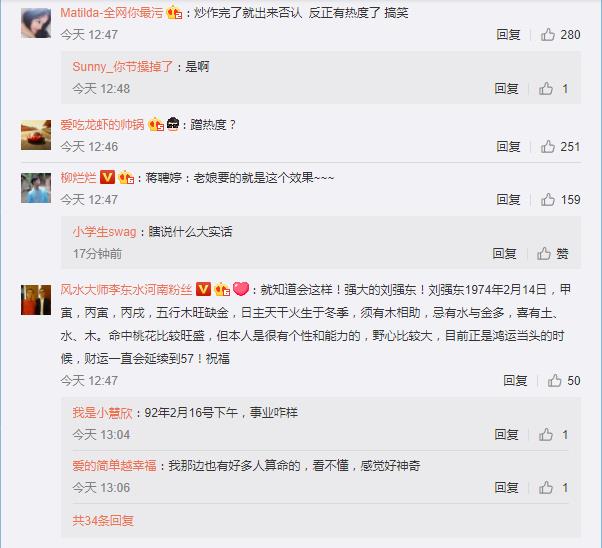Open 小学生swag user profile link

(x=104, y=232)
